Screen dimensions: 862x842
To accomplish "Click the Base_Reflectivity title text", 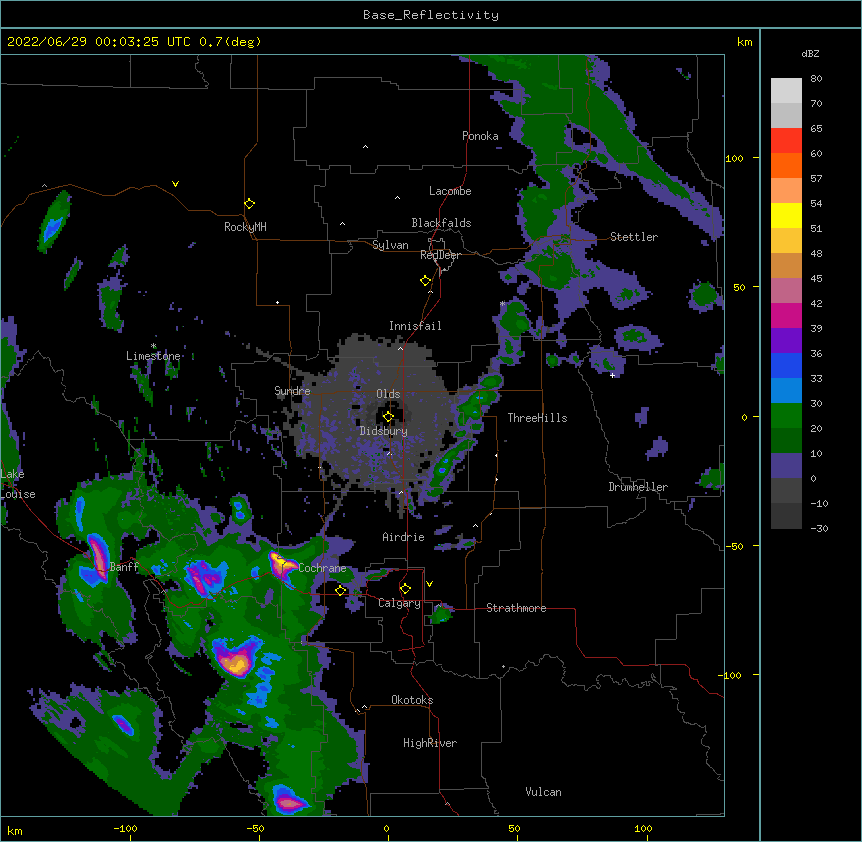I will [431, 15].
